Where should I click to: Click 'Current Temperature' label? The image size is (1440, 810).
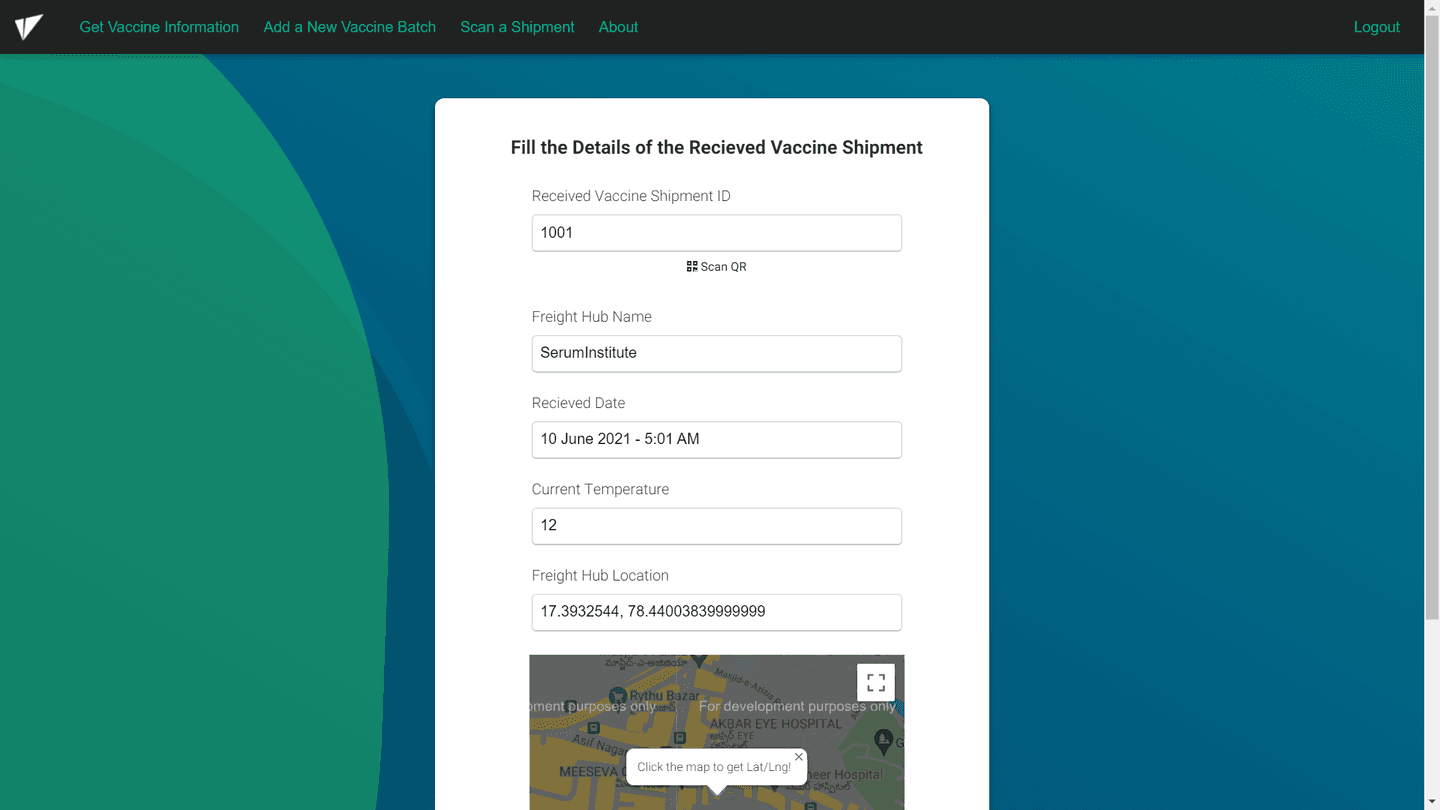point(600,489)
